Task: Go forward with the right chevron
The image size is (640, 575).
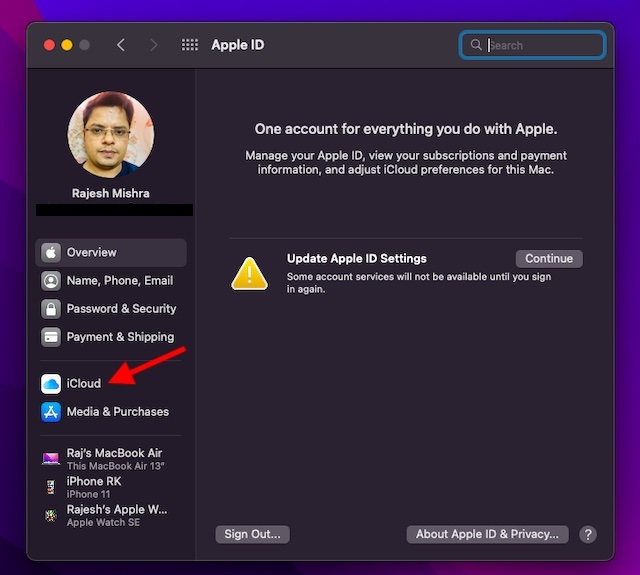Action: 153,45
